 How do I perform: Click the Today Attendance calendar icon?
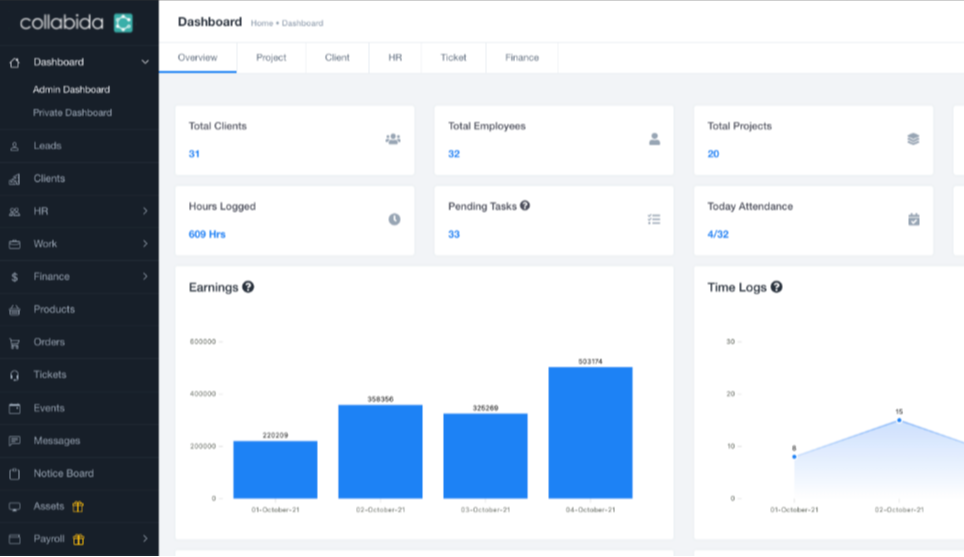[913, 219]
